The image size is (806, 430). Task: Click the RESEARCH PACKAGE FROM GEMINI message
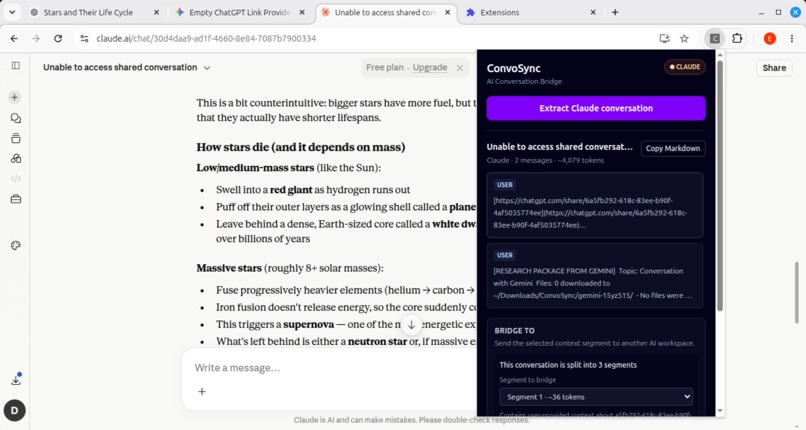pos(595,276)
